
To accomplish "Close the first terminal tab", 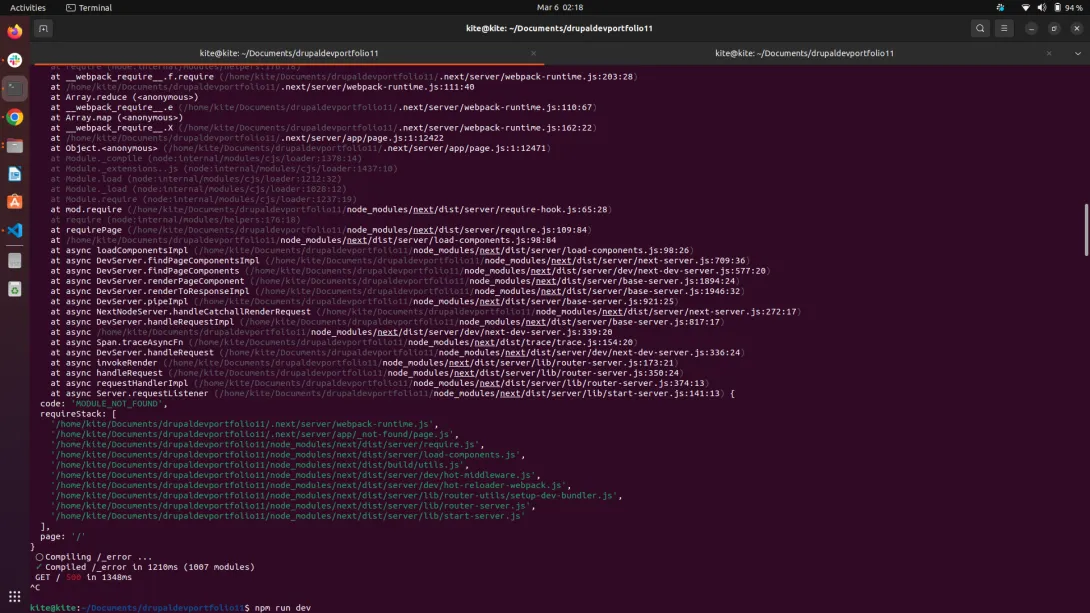I will click(533, 53).
